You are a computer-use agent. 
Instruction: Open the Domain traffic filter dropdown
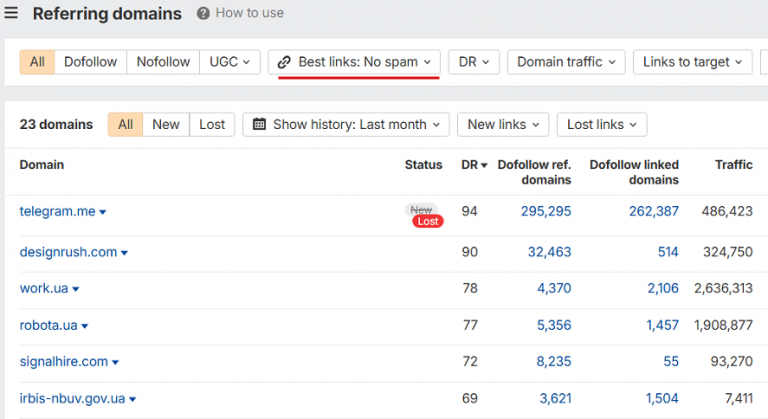click(x=566, y=62)
